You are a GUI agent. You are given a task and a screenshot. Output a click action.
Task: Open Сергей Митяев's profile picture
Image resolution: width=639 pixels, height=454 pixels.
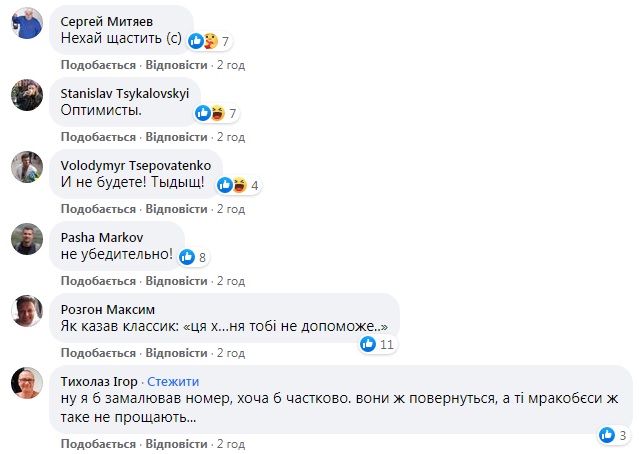click(27, 24)
